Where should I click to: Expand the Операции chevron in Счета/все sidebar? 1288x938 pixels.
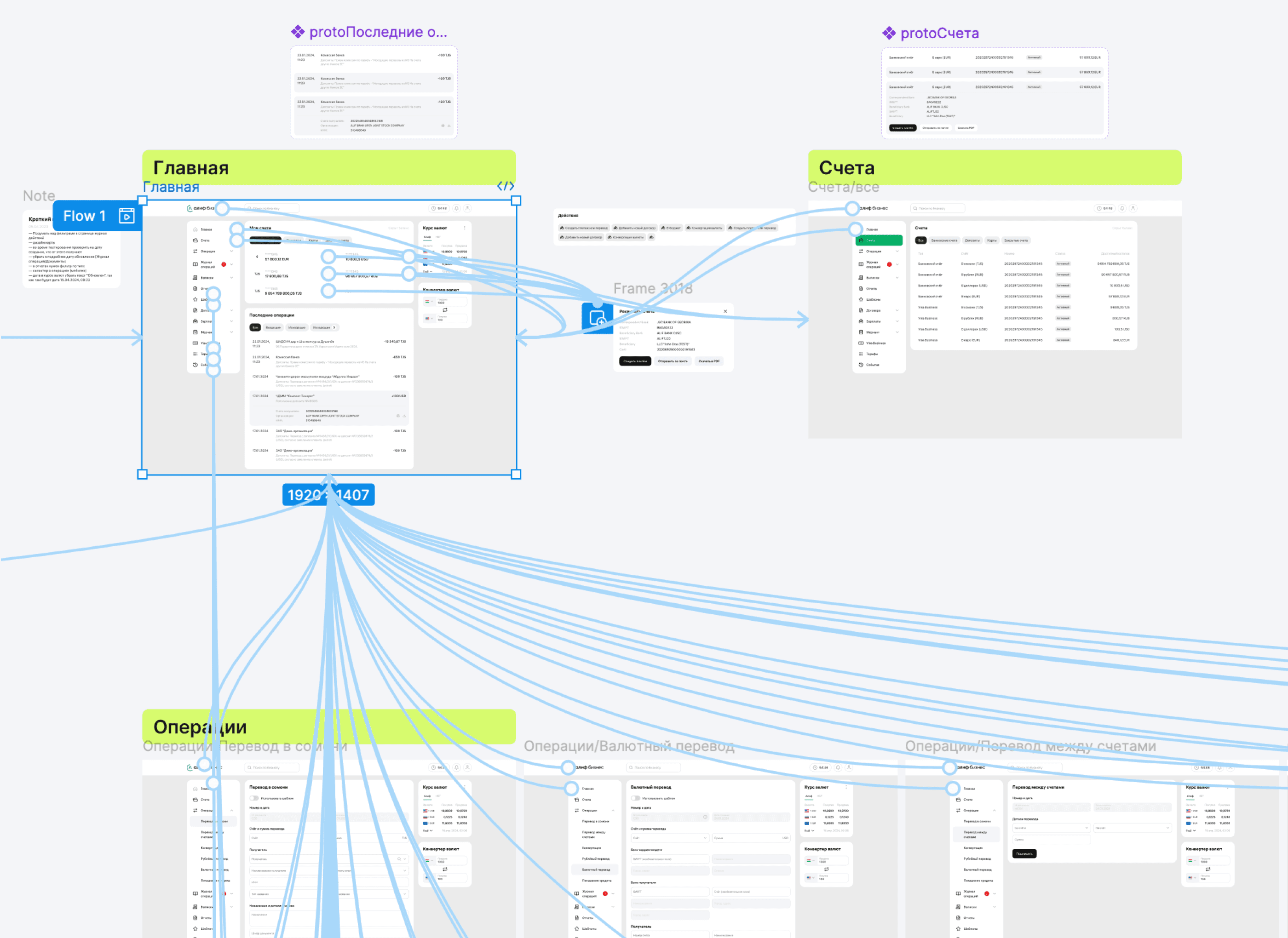[897, 251]
